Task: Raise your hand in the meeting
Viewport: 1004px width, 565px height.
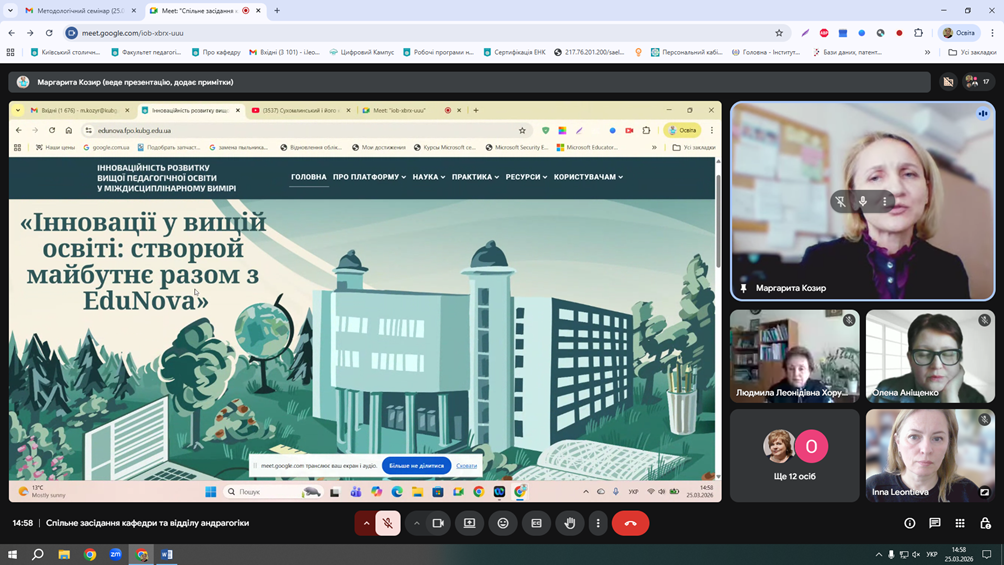Action: click(570, 523)
